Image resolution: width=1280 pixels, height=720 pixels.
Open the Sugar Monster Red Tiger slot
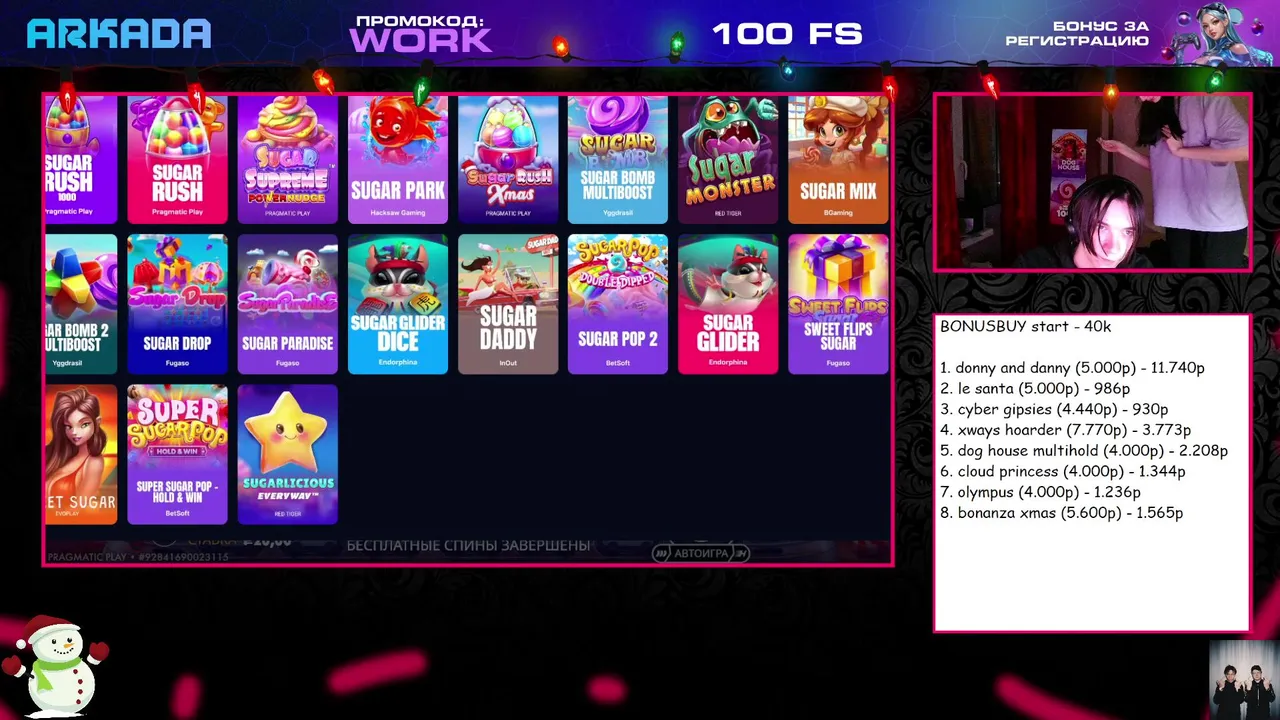(727, 160)
